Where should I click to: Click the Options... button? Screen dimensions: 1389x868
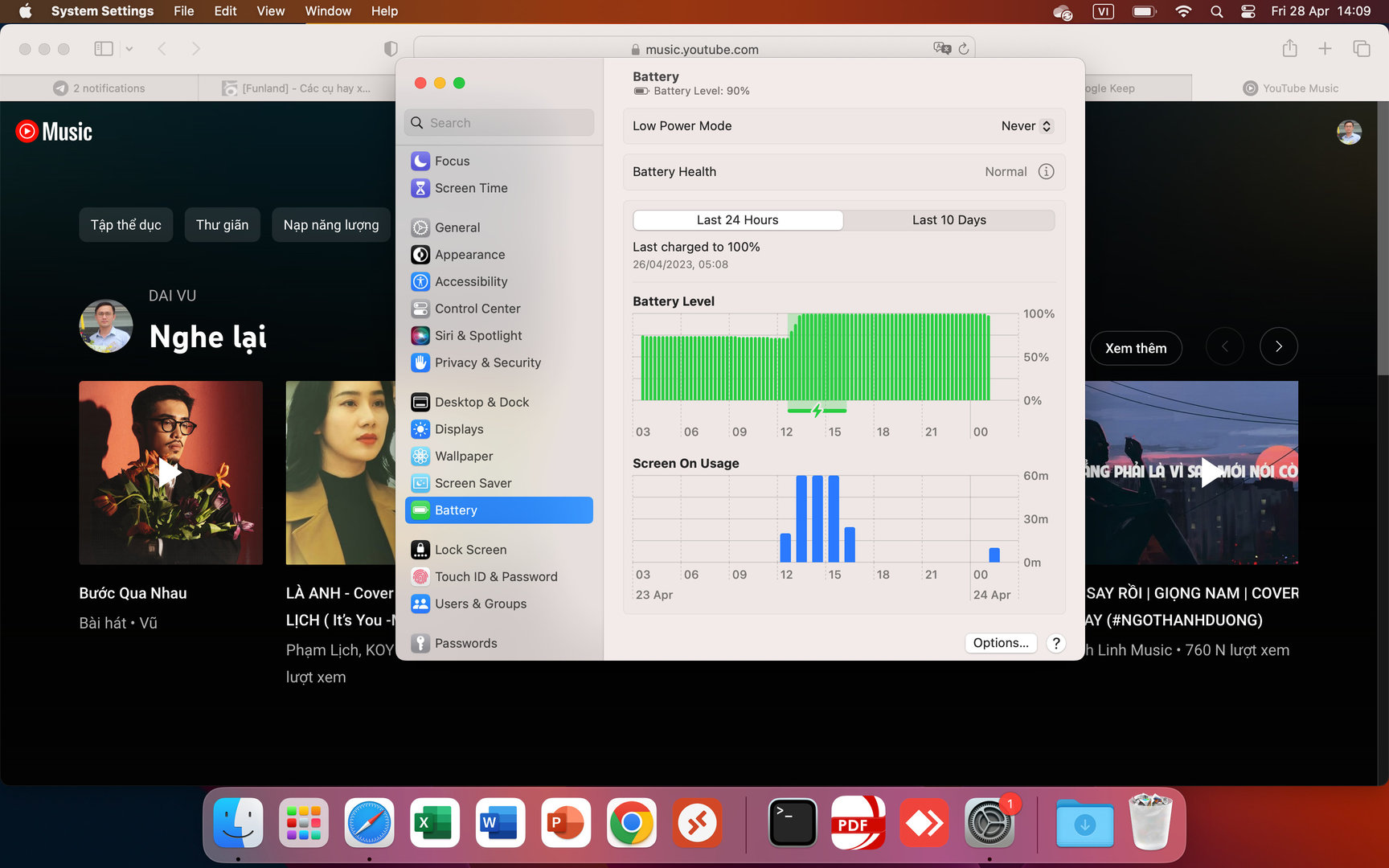coord(1000,643)
